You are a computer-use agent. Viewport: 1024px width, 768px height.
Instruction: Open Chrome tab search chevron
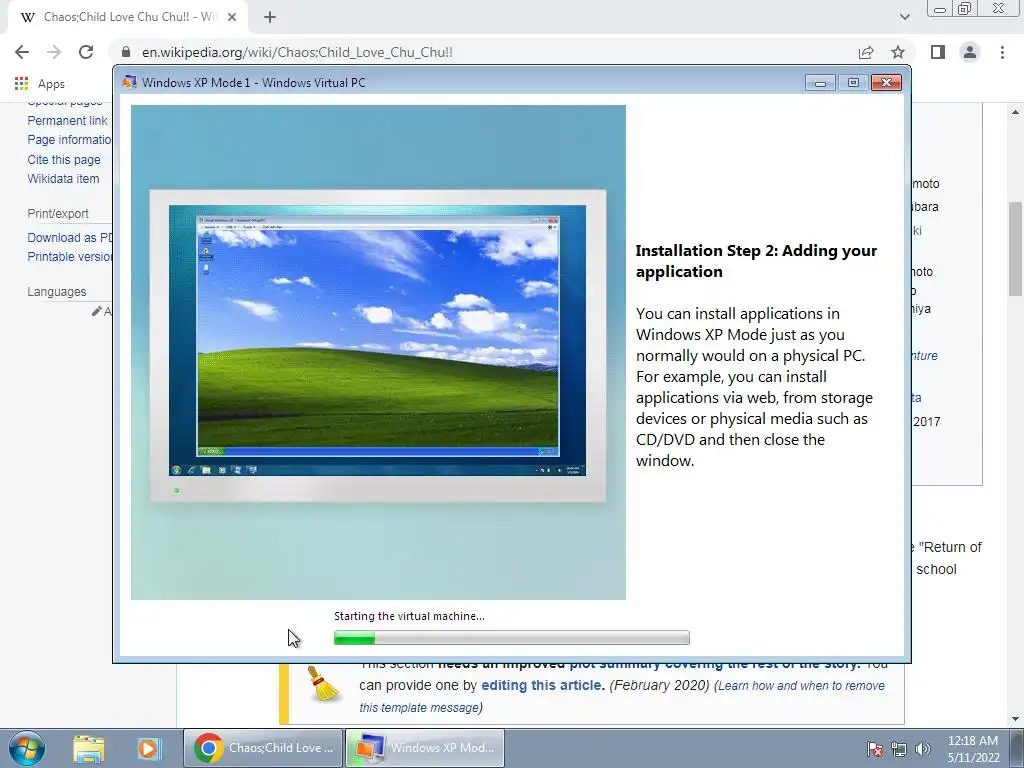(x=904, y=17)
